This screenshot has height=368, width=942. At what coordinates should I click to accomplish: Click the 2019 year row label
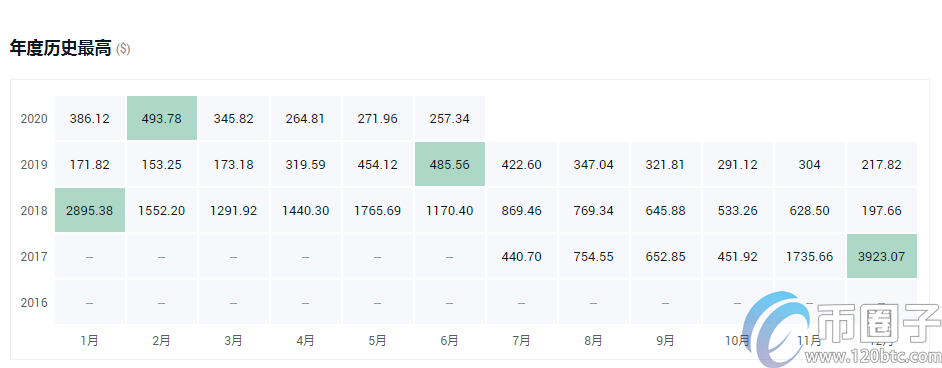[x=34, y=164]
